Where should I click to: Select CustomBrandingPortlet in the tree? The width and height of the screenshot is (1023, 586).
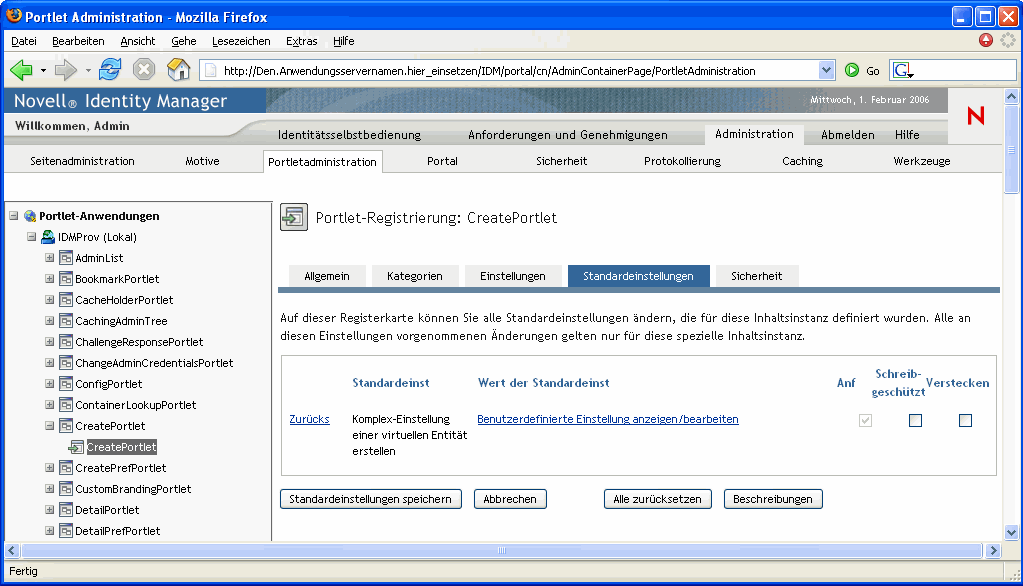tap(133, 489)
